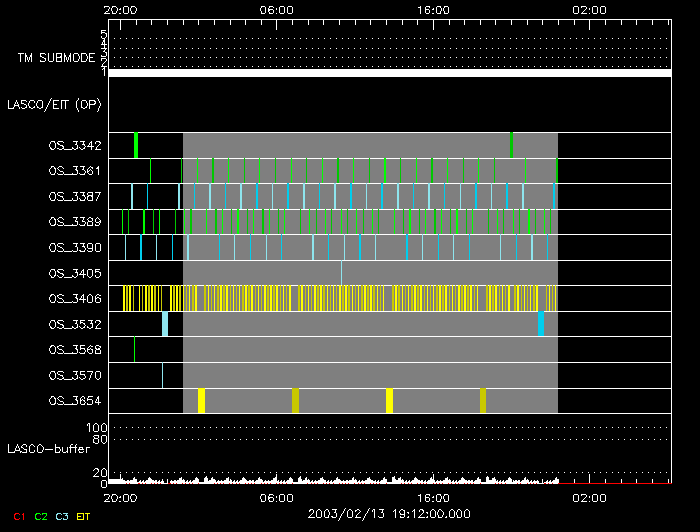This screenshot has width=700, height=532.
Task: Click the last yellow block in OS_3654 row
Action: click(x=483, y=400)
